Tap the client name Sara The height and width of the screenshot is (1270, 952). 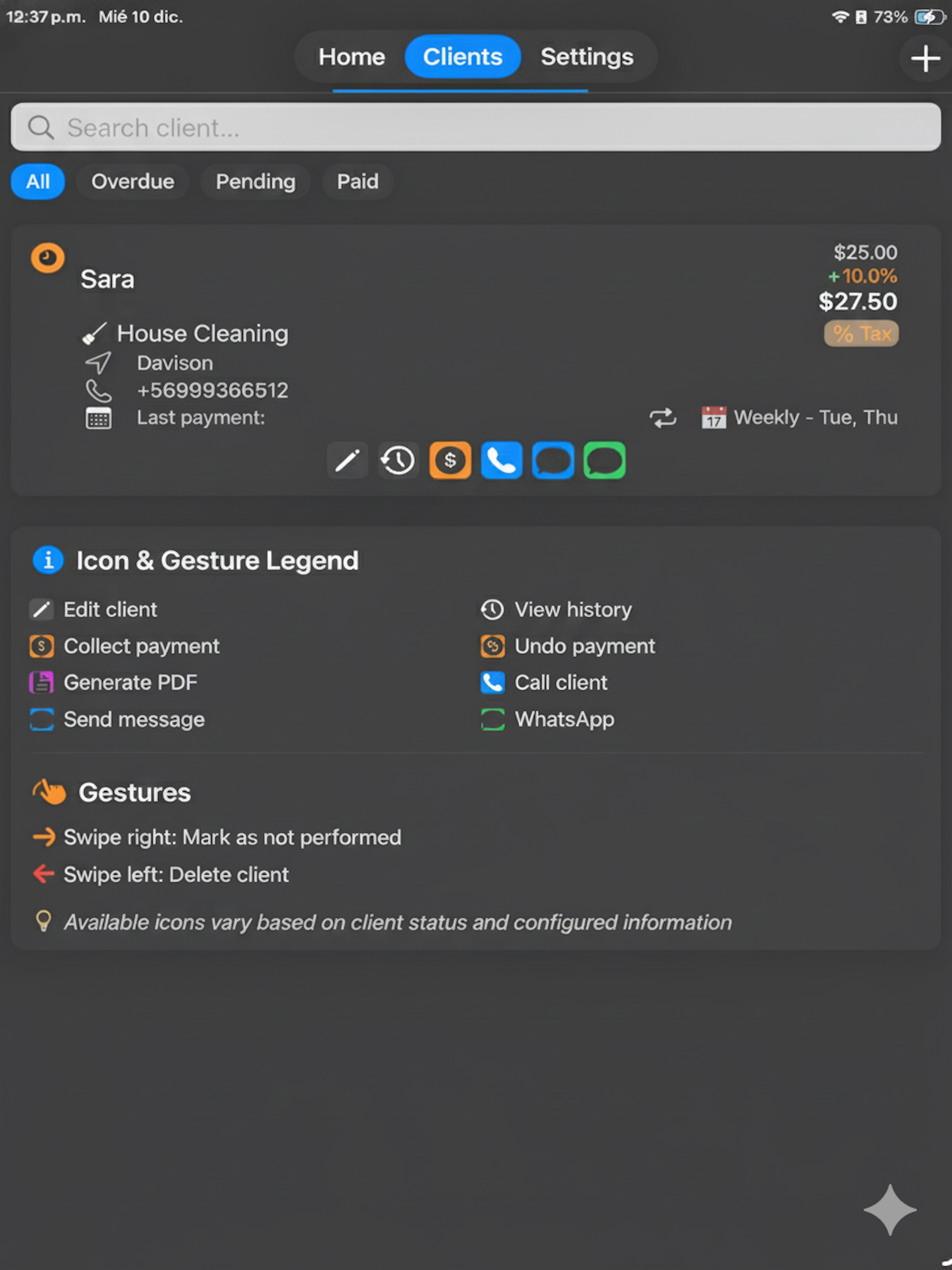coord(107,279)
